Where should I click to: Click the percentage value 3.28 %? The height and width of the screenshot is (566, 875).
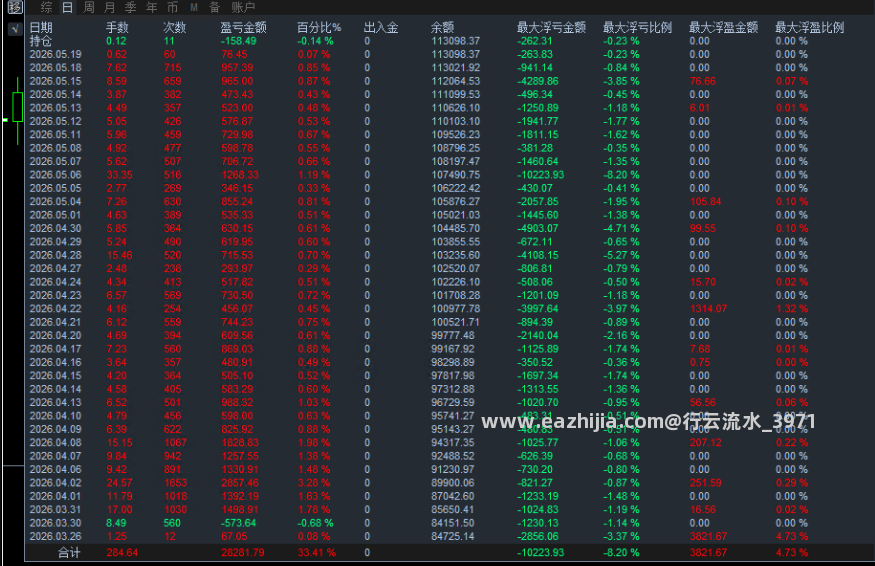314,483
